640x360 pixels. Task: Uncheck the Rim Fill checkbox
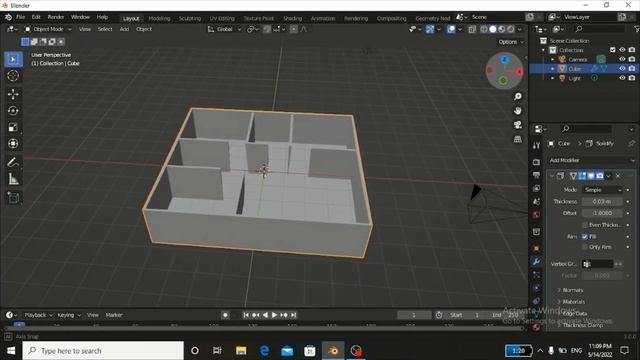(x=584, y=236)
